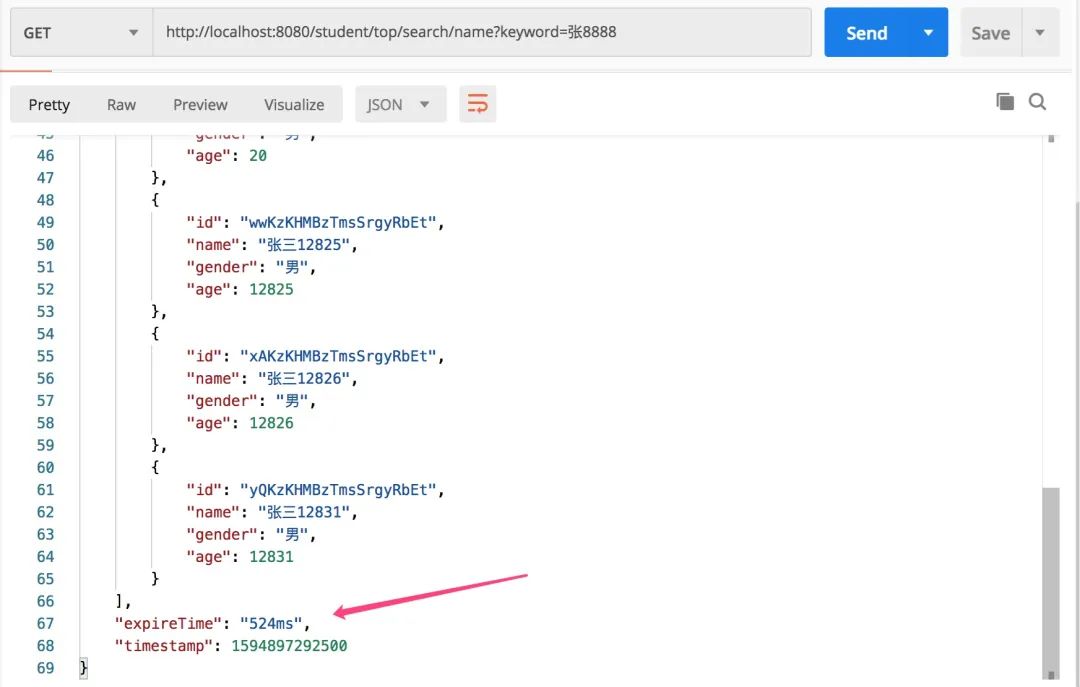Viewport: 1080px width, 687px height.
Task: Expand the Save button dropdown arrow
Action: tap(1040, 33)
